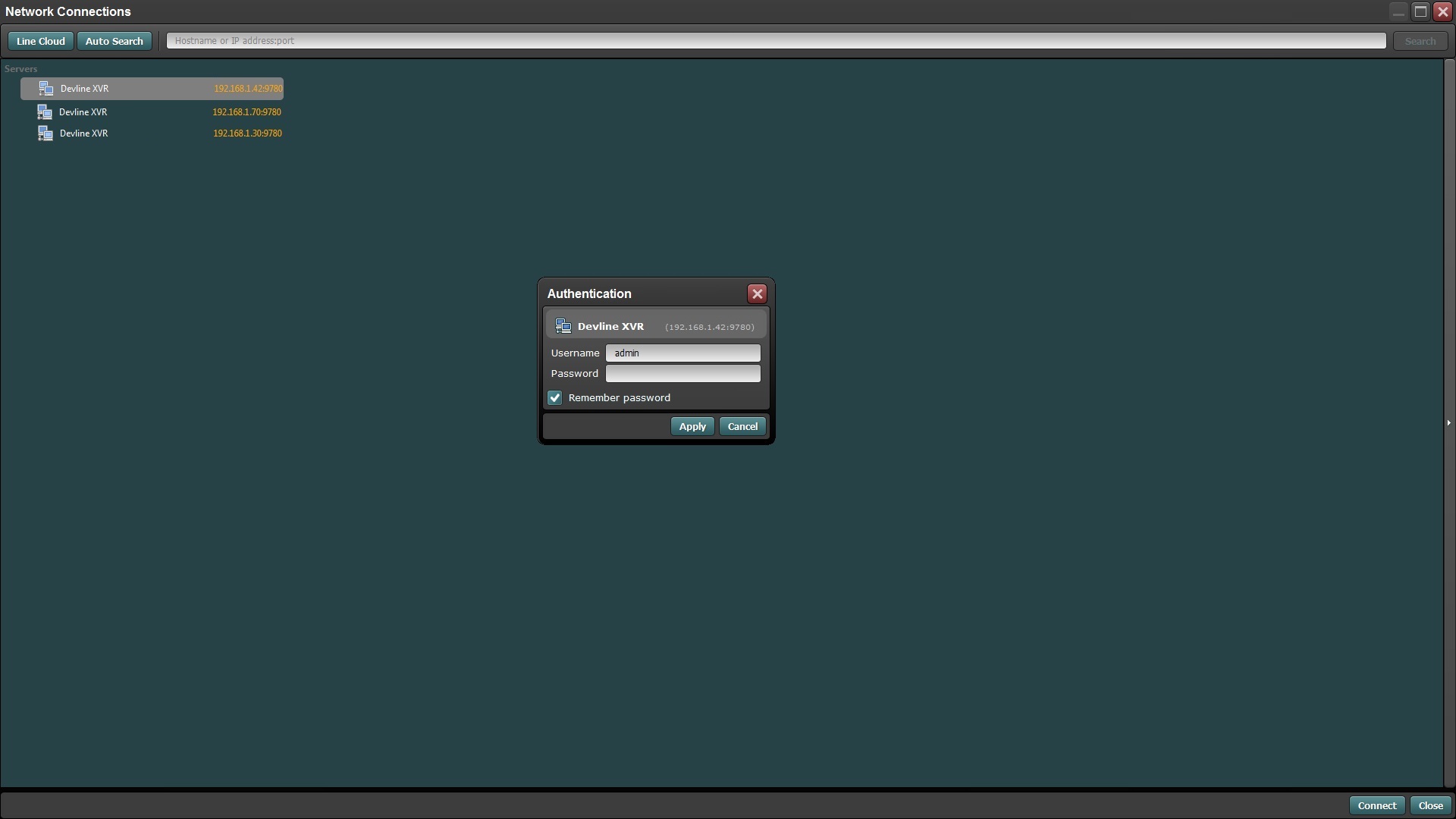Apply the authentication credentials
The height and width of the screenshot is (819, 1456).
pos(692,427)
